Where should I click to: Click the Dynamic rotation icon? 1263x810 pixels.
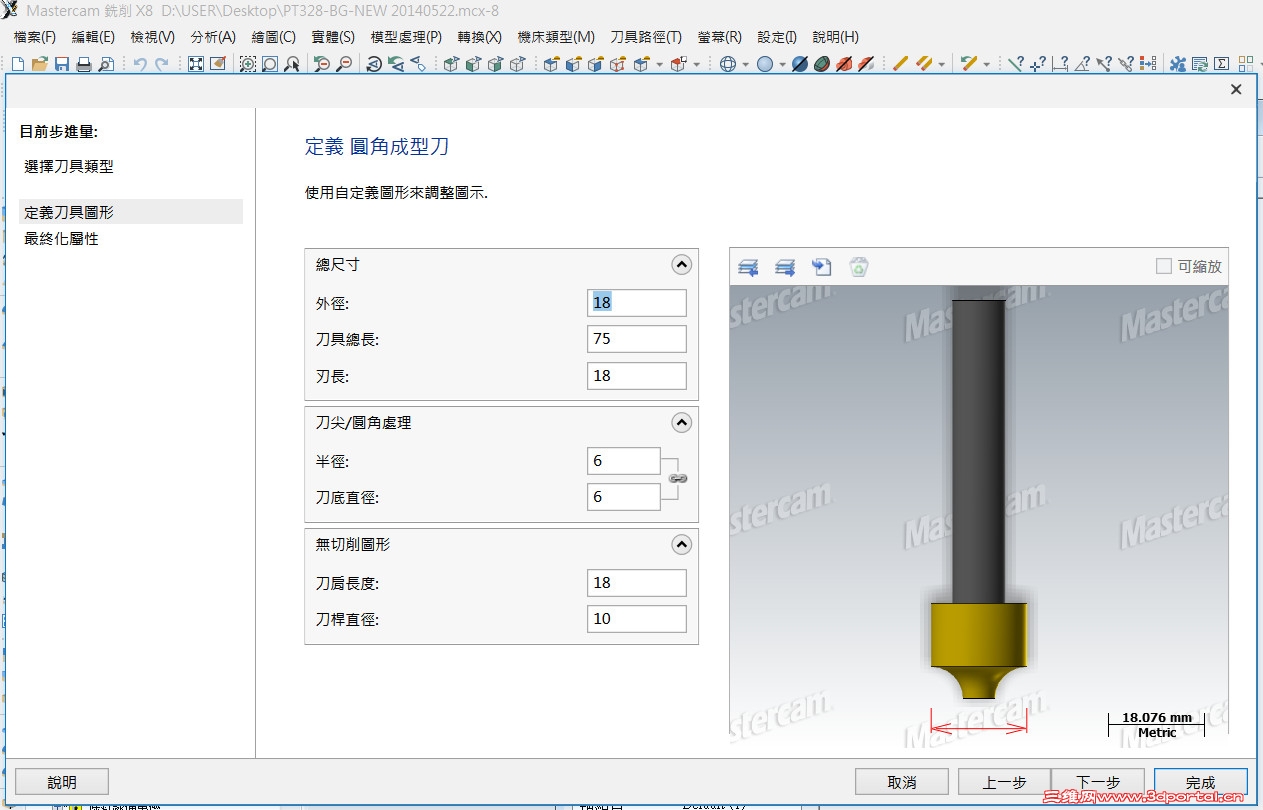click(x=374, y=64)
